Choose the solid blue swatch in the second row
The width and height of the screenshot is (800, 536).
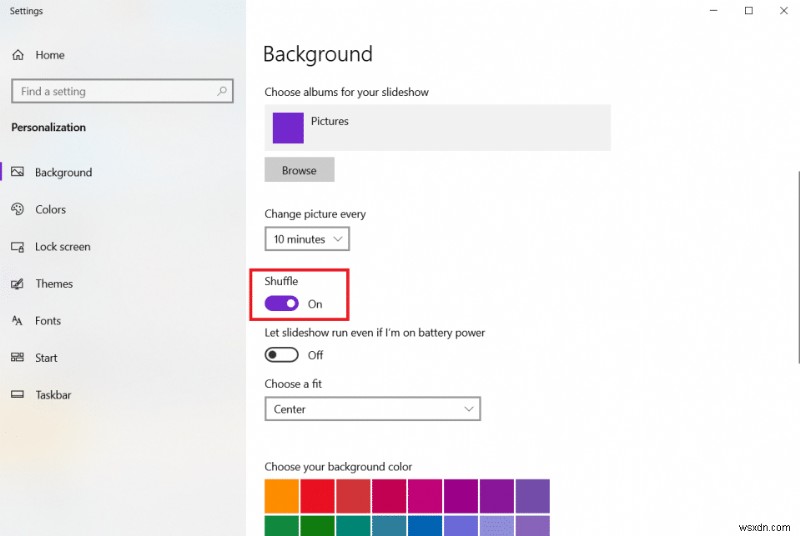425,526
